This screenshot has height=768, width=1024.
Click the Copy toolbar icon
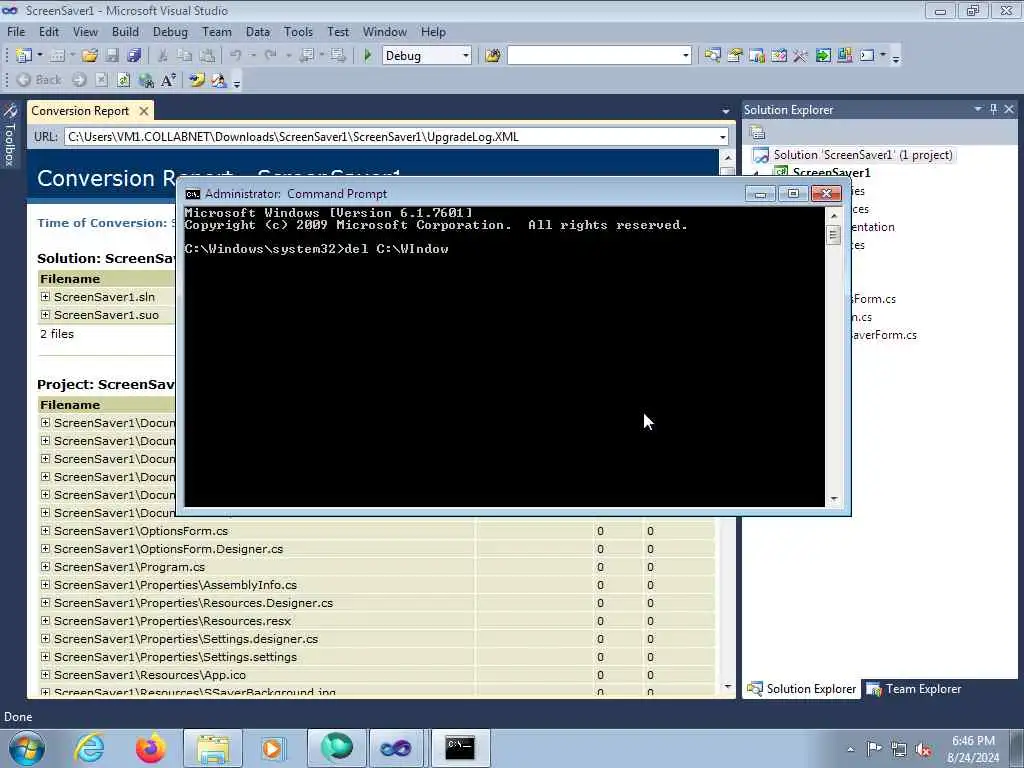[x=185, y=56]
